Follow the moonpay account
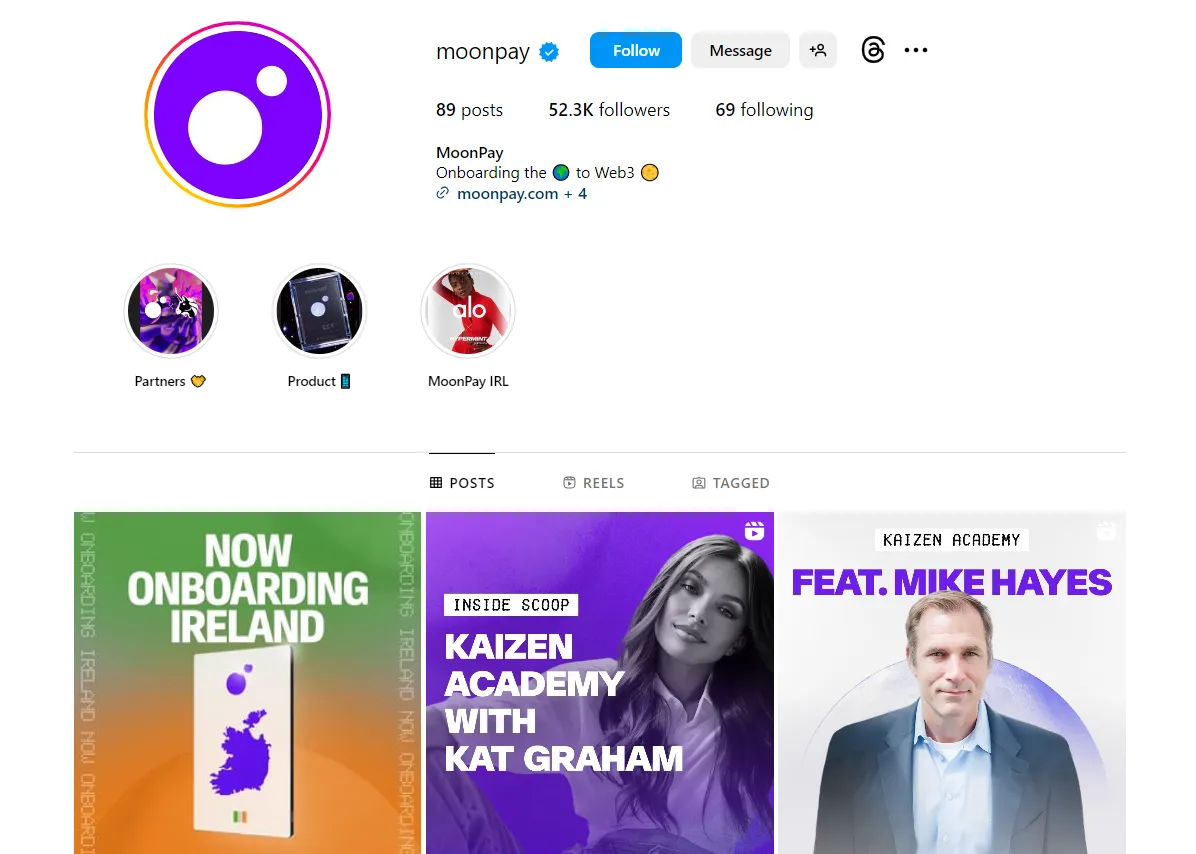The width and height of the screenshot is (1196, 854). 635,50
